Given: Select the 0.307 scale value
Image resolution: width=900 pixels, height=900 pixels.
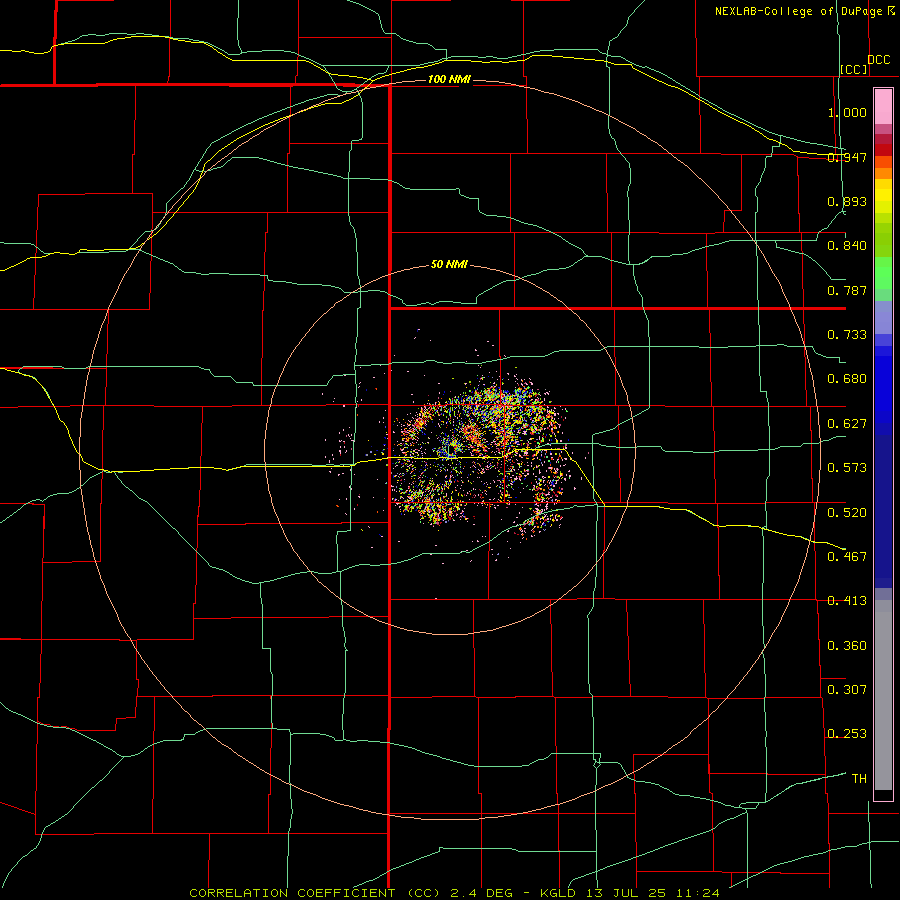Looking at the screenshot, I should pos(847,690).
